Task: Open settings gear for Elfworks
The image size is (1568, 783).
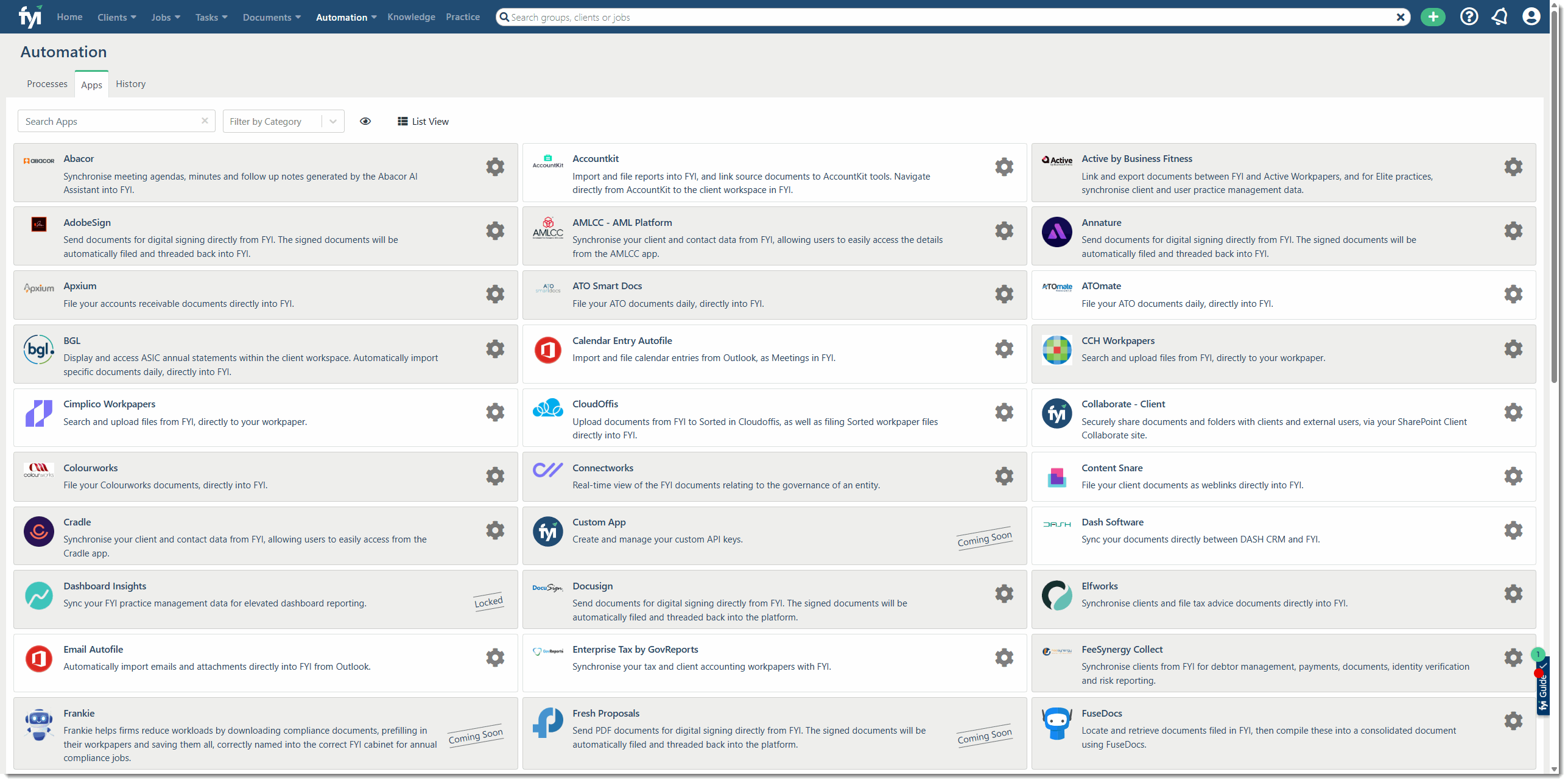Action: point(1513,594)
